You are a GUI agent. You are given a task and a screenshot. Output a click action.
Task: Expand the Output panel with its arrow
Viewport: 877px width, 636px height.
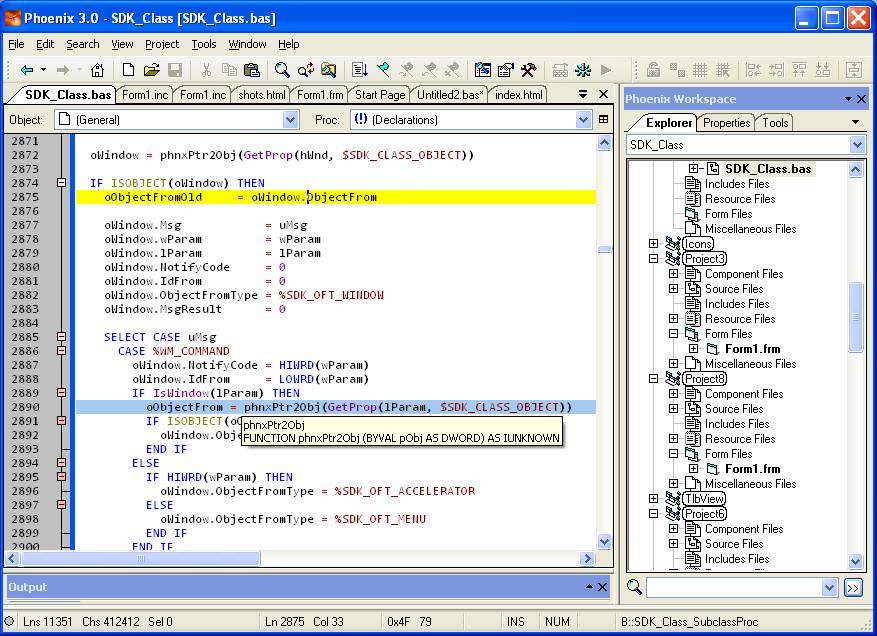point(589,586)
